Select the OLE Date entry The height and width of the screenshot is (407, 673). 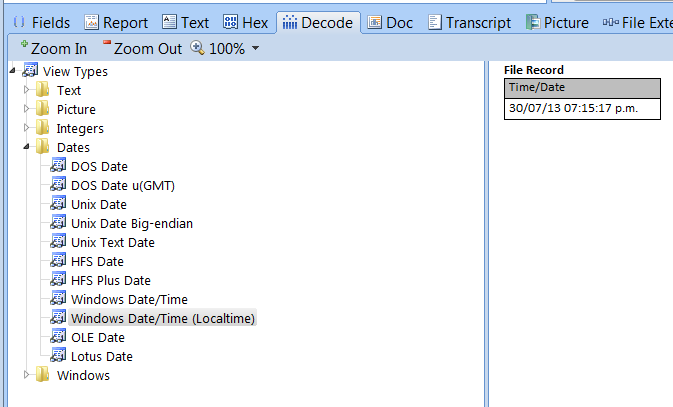coord(98,337)
